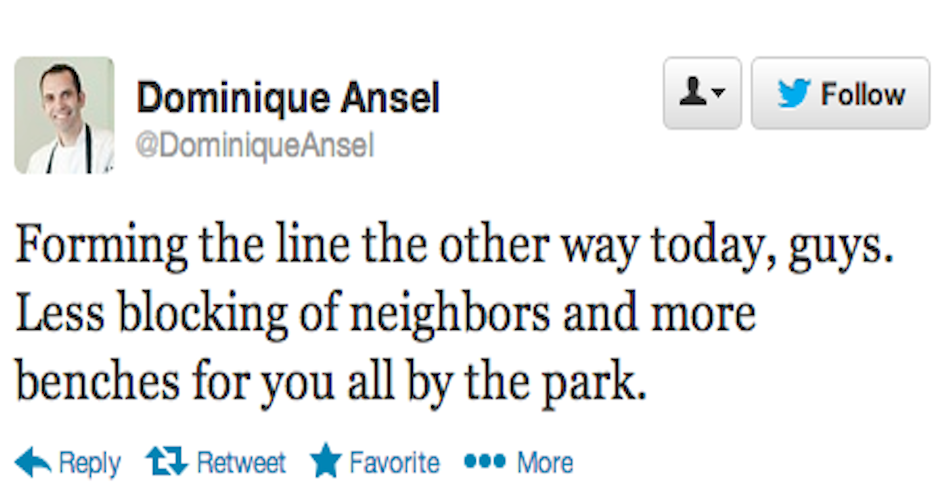The height and width of the screenshot is (500, 940).
Task: Click the word "Forming" starting the tweet
Action: coord(101,248)
